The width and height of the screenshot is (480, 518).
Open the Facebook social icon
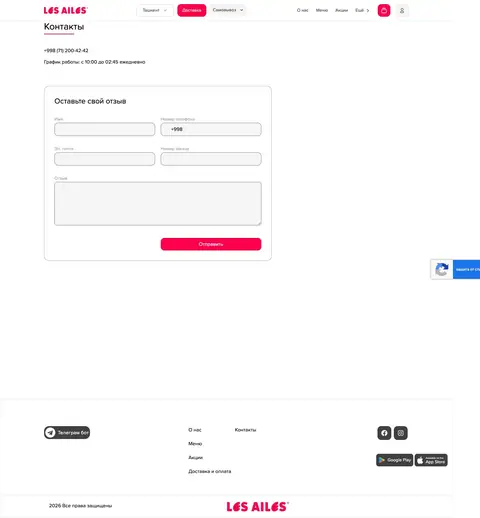pos(384,433)
